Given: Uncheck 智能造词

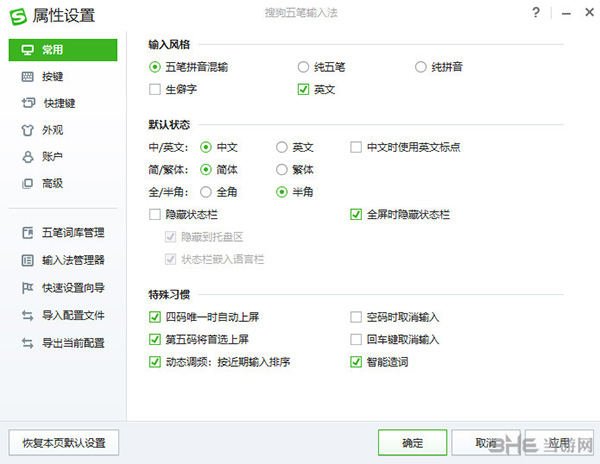Looking at the screenshot, I should coord(356,361).
